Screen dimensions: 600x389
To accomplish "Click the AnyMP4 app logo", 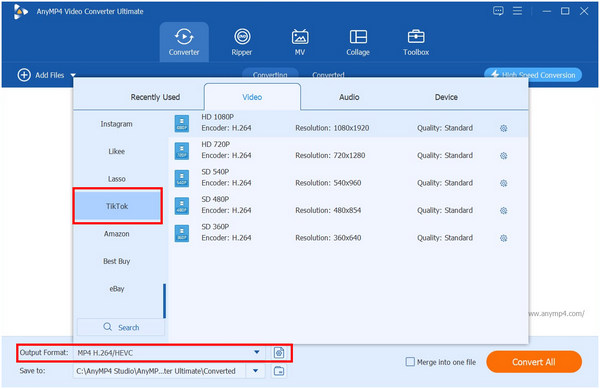I will pos(20,11).
